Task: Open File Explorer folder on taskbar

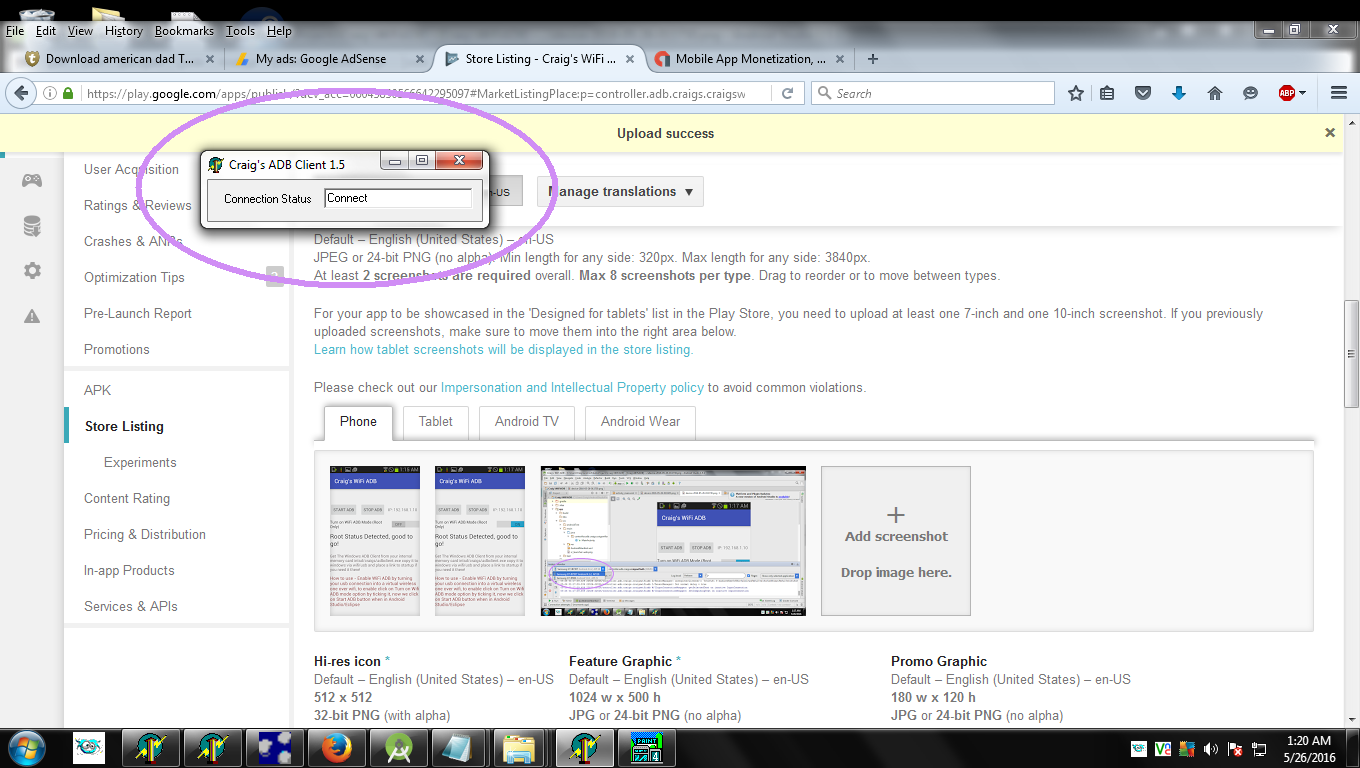Action: point(518,747)
